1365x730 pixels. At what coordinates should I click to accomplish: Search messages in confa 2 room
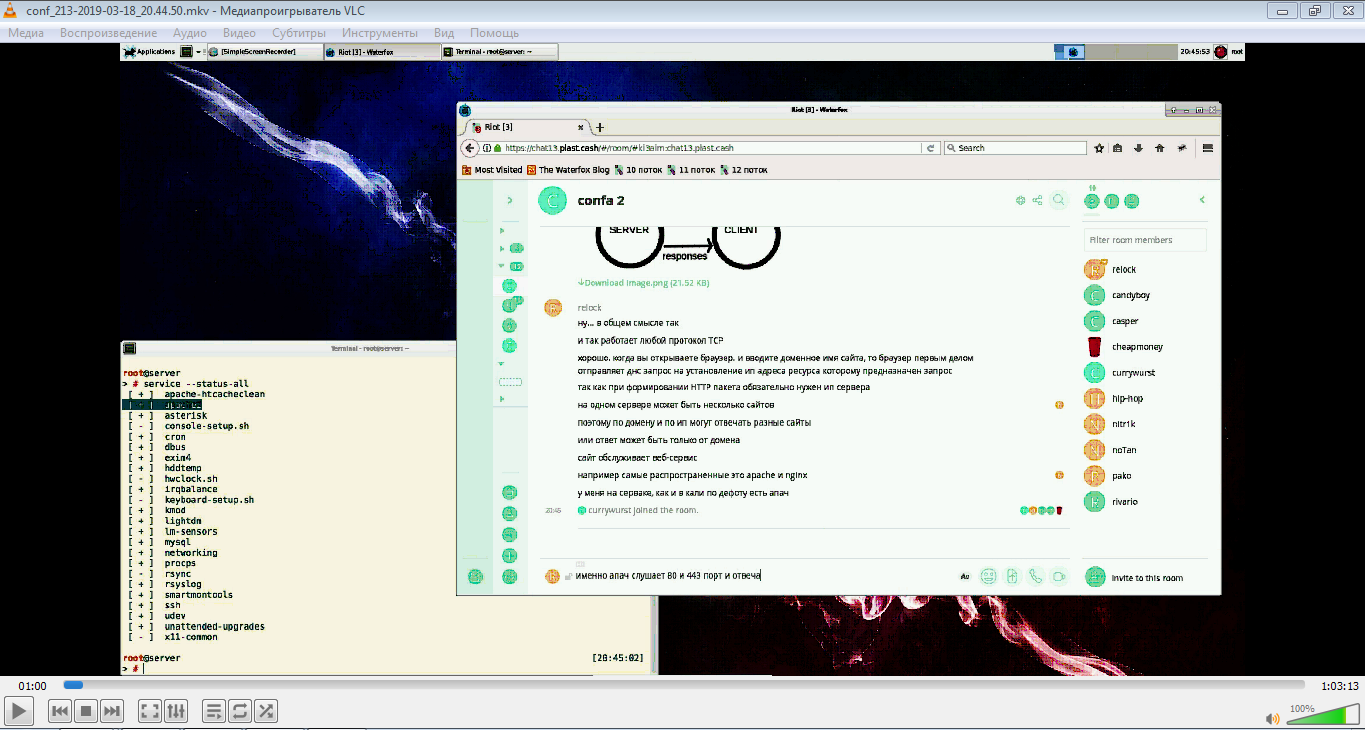1059,200
